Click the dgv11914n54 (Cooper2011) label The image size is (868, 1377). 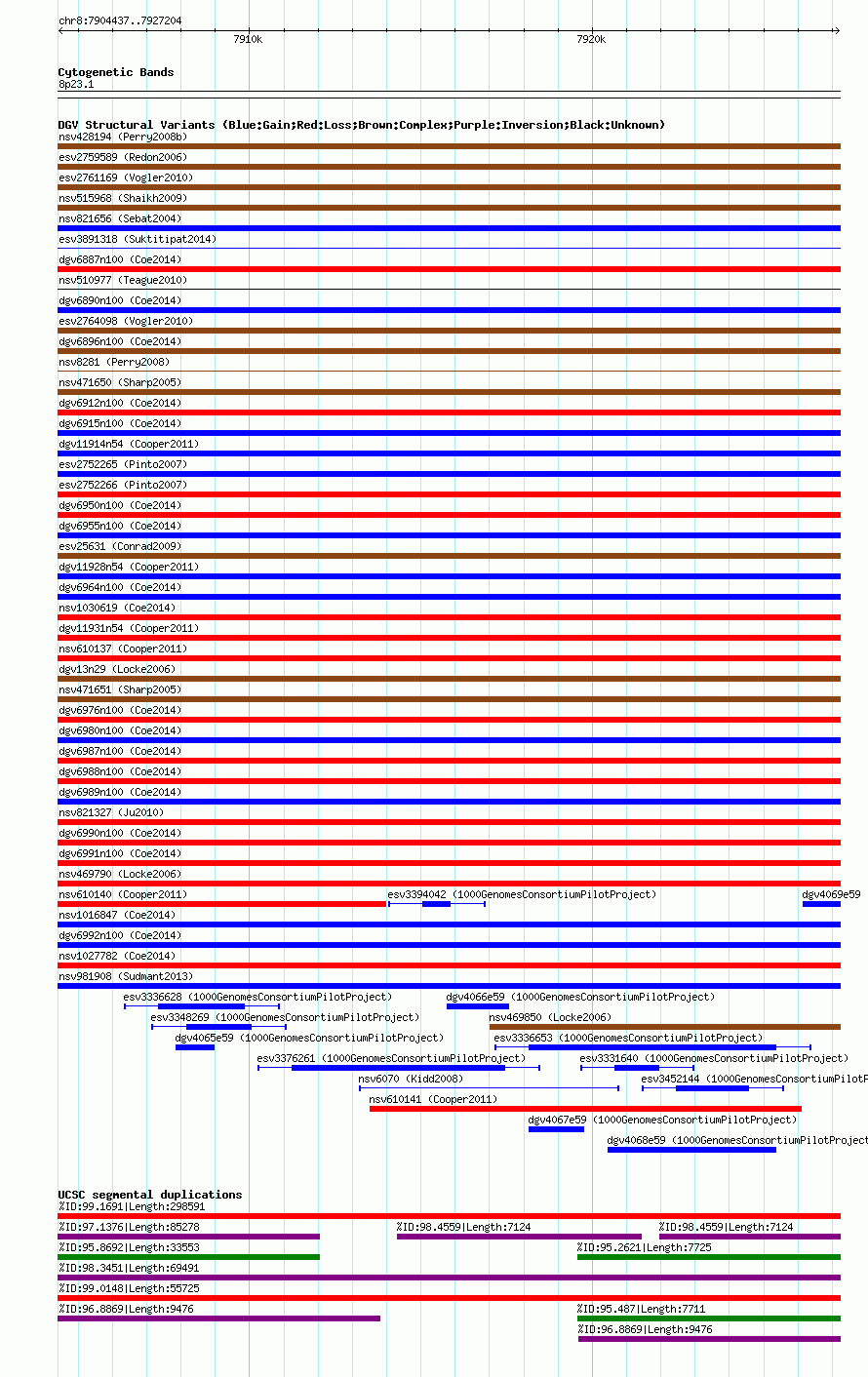pos(129,444)
